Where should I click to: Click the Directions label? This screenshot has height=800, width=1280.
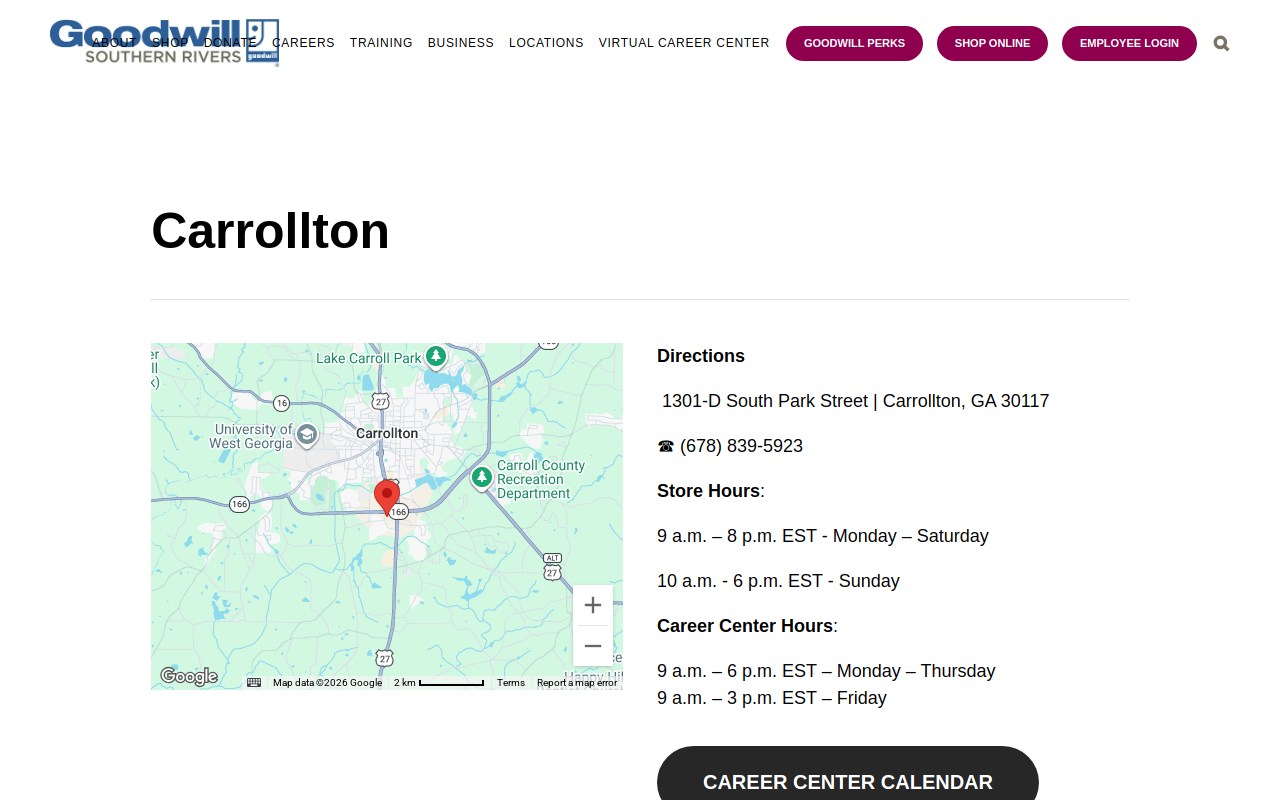tap(701, 356)
